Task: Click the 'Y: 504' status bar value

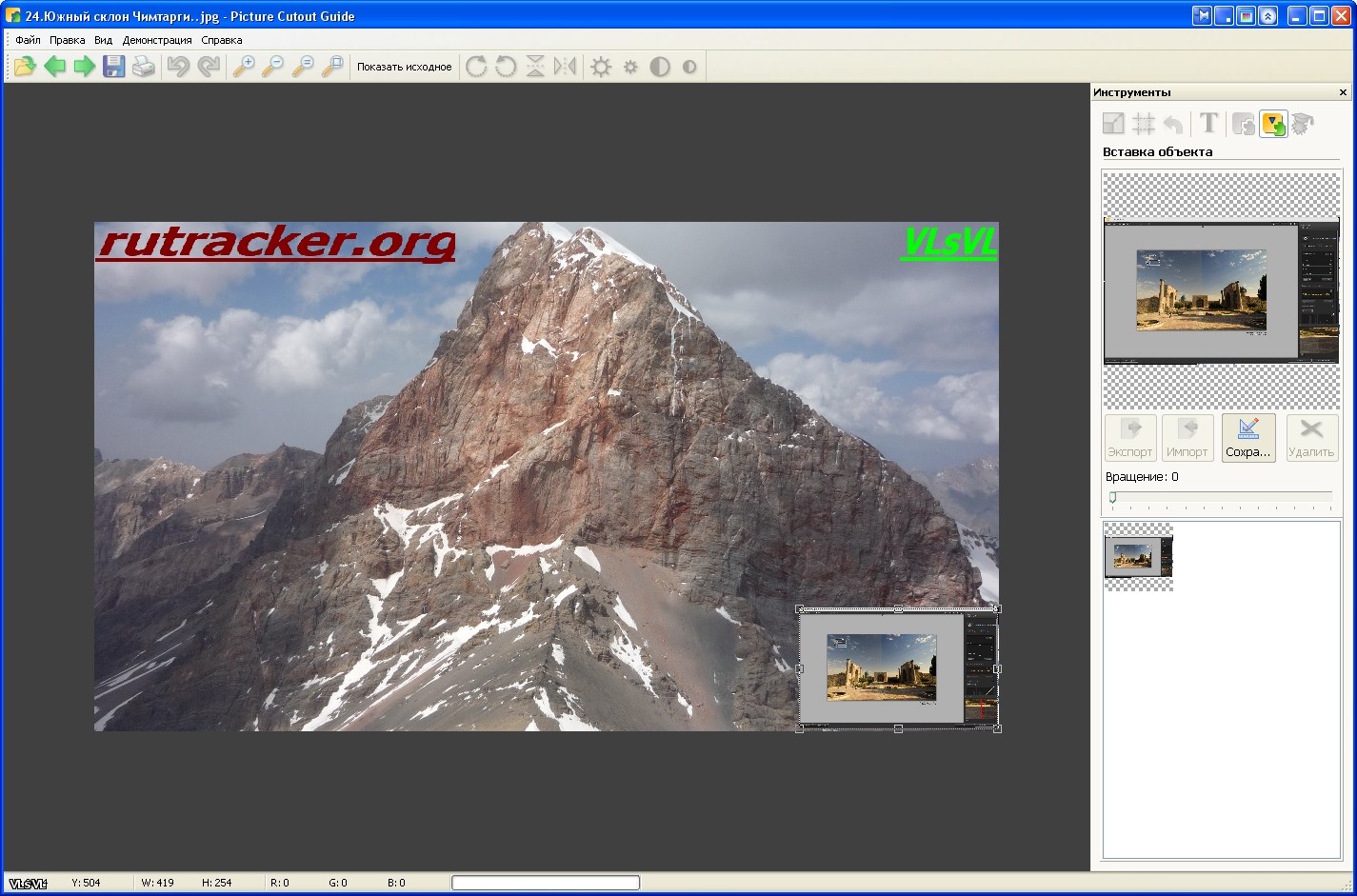Action: pos(86,884)
